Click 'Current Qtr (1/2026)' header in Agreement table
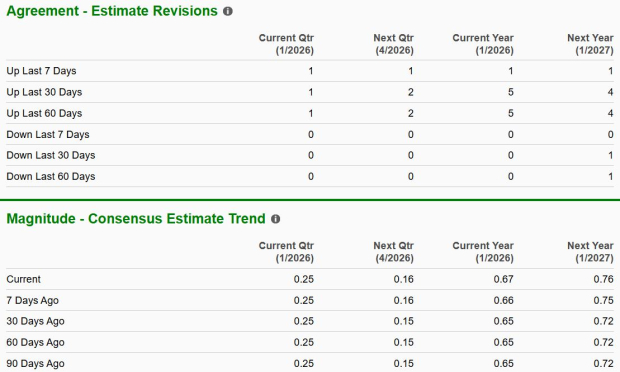 click(x=286, y=44)
